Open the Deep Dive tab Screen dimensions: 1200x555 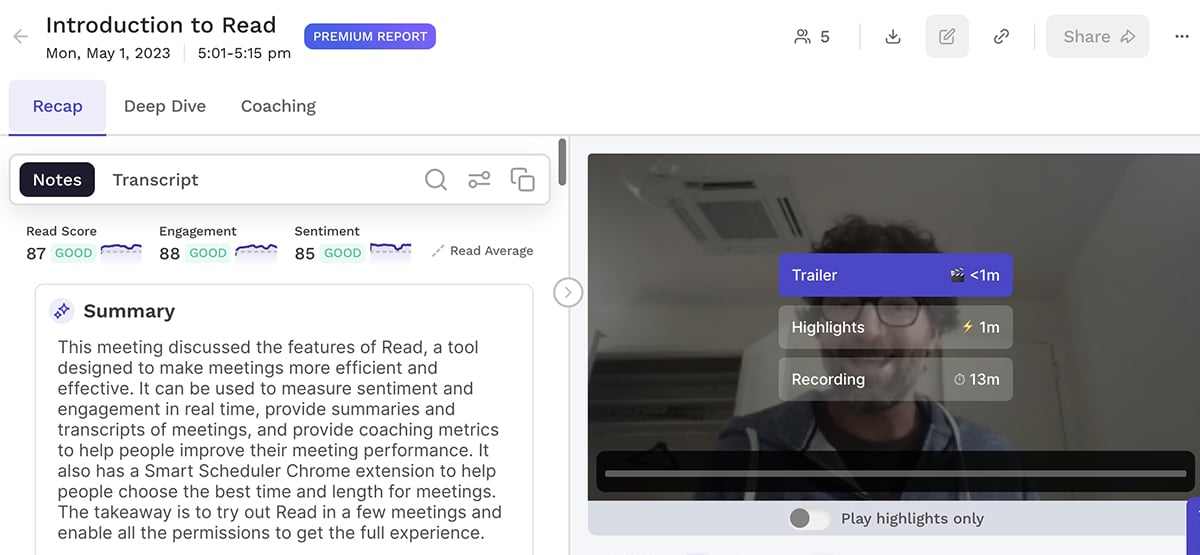(x=165, y=106)
